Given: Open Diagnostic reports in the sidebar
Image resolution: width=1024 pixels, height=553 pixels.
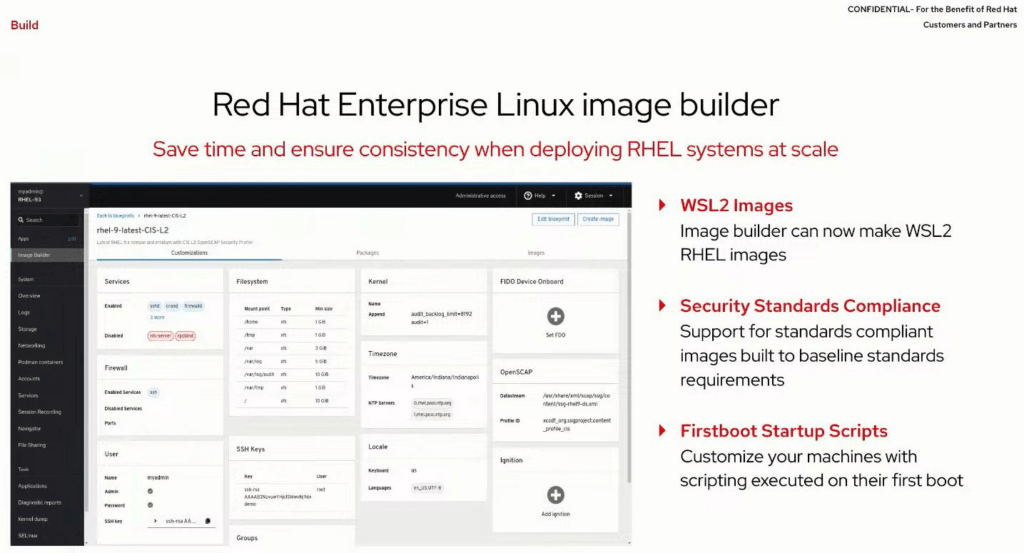Looking at the screenshot, I should pyautogui.click(x=40, y=503).
